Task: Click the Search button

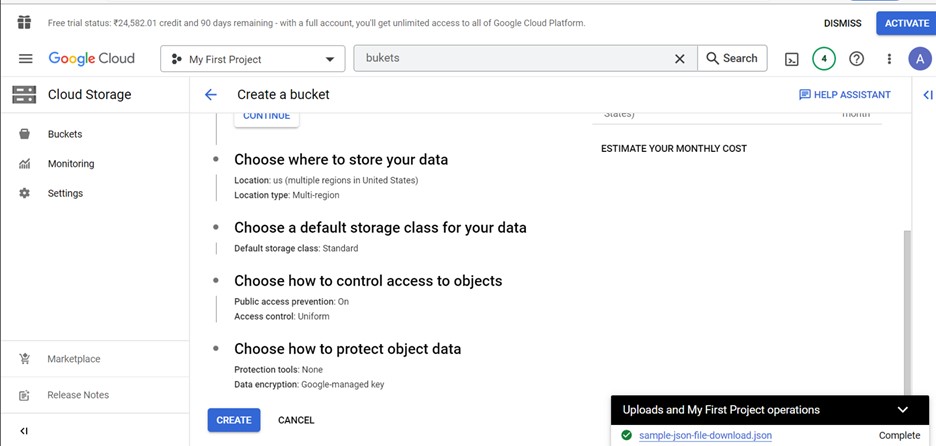Action: [732, 59]
